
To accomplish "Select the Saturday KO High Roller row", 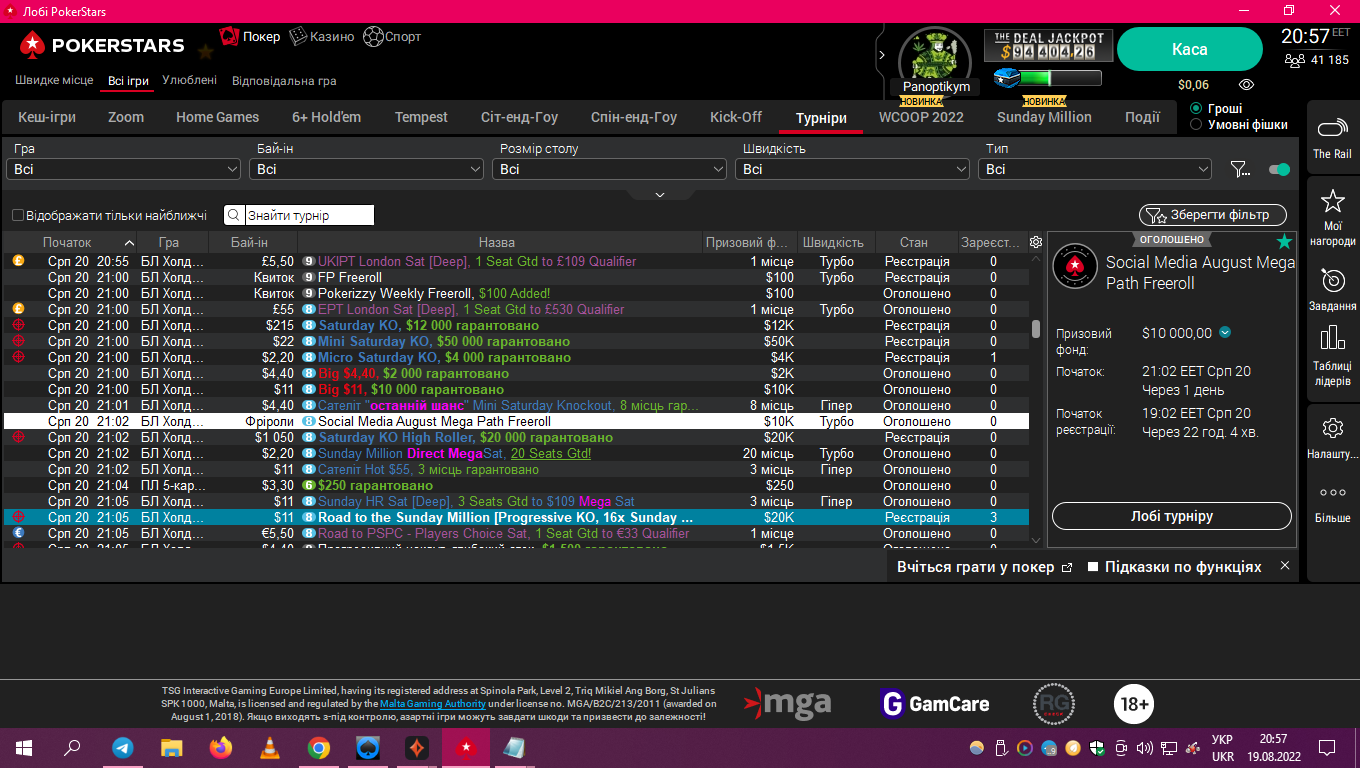I will point(516,437).
